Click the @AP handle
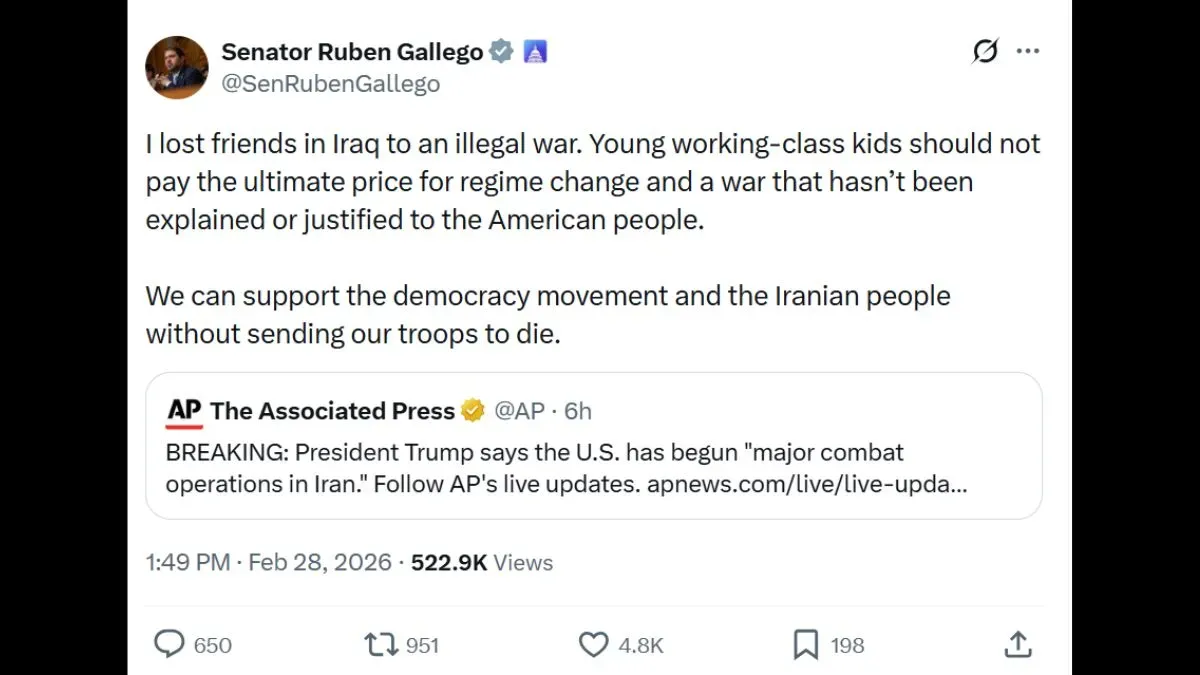Screen dimensions: 1200x675 (520, 411)
